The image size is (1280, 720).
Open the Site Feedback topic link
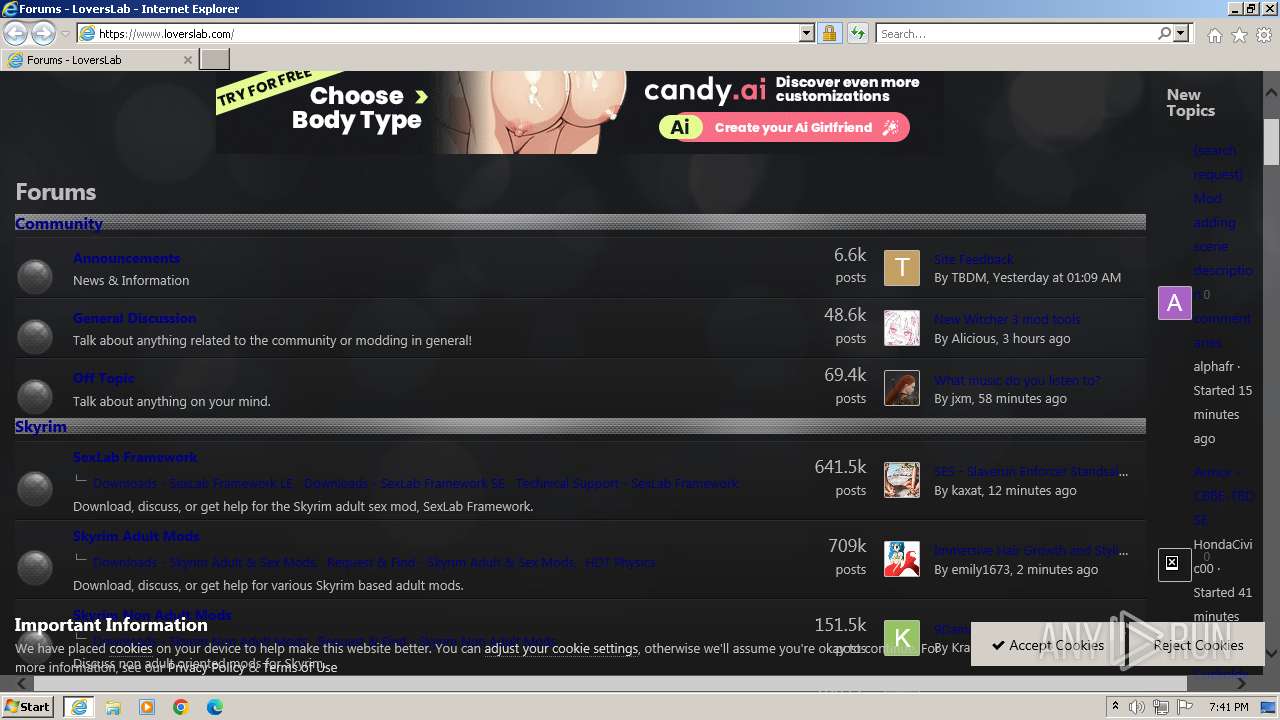(x=974, y=259)
